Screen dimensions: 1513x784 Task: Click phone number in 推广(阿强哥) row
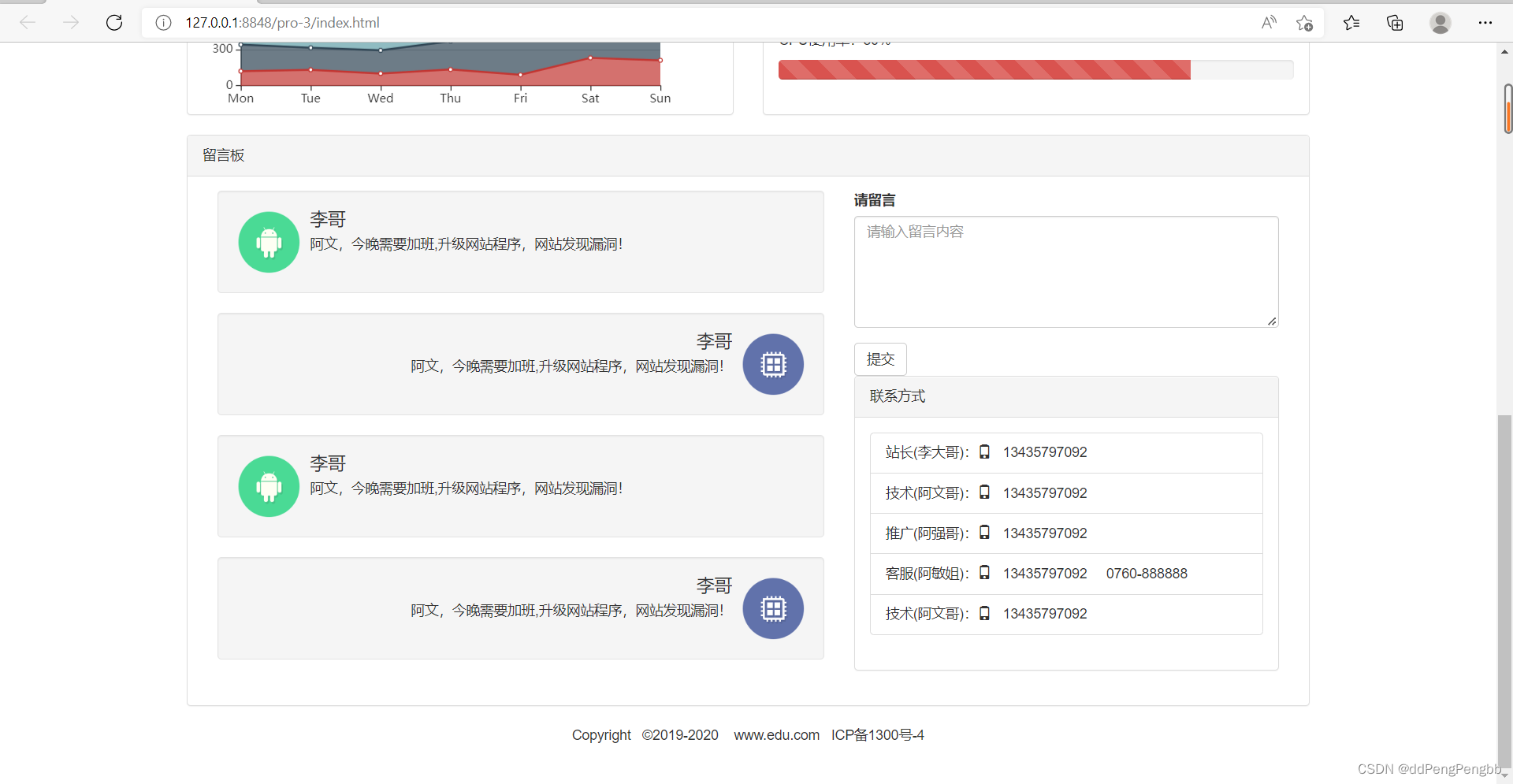tap(1045, 533)
